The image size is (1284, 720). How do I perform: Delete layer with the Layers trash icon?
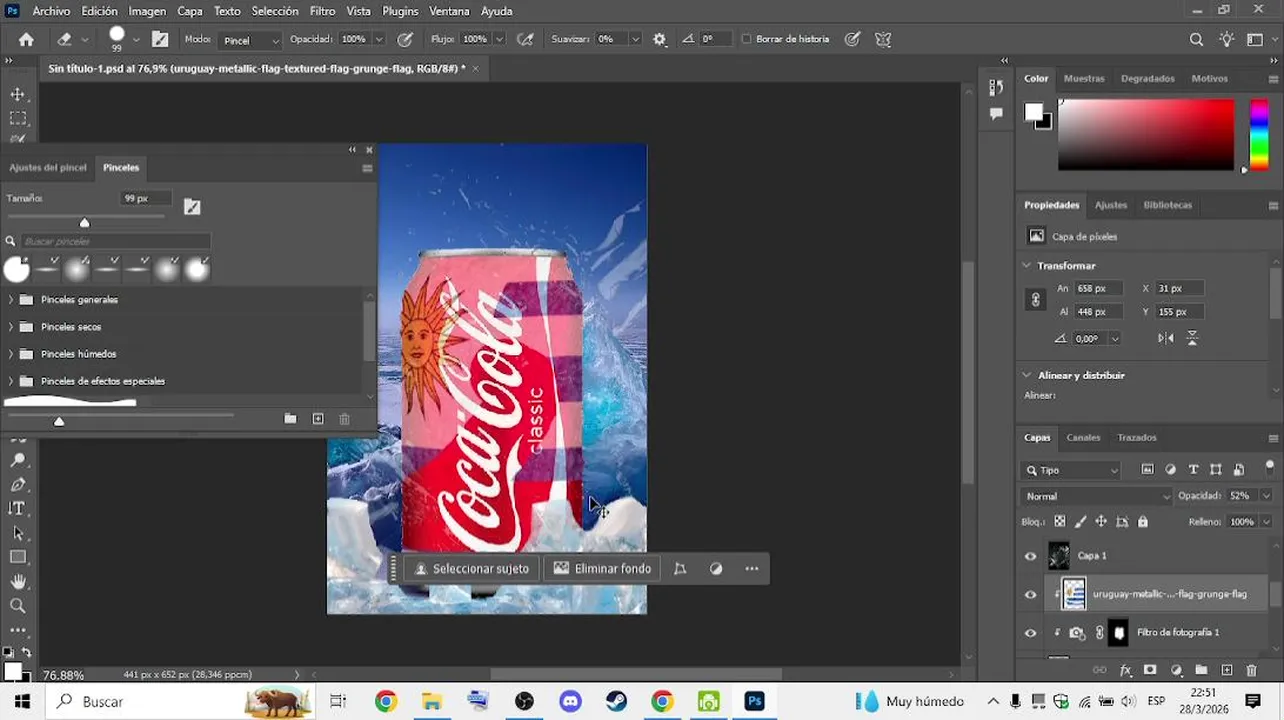(1252, 670)
